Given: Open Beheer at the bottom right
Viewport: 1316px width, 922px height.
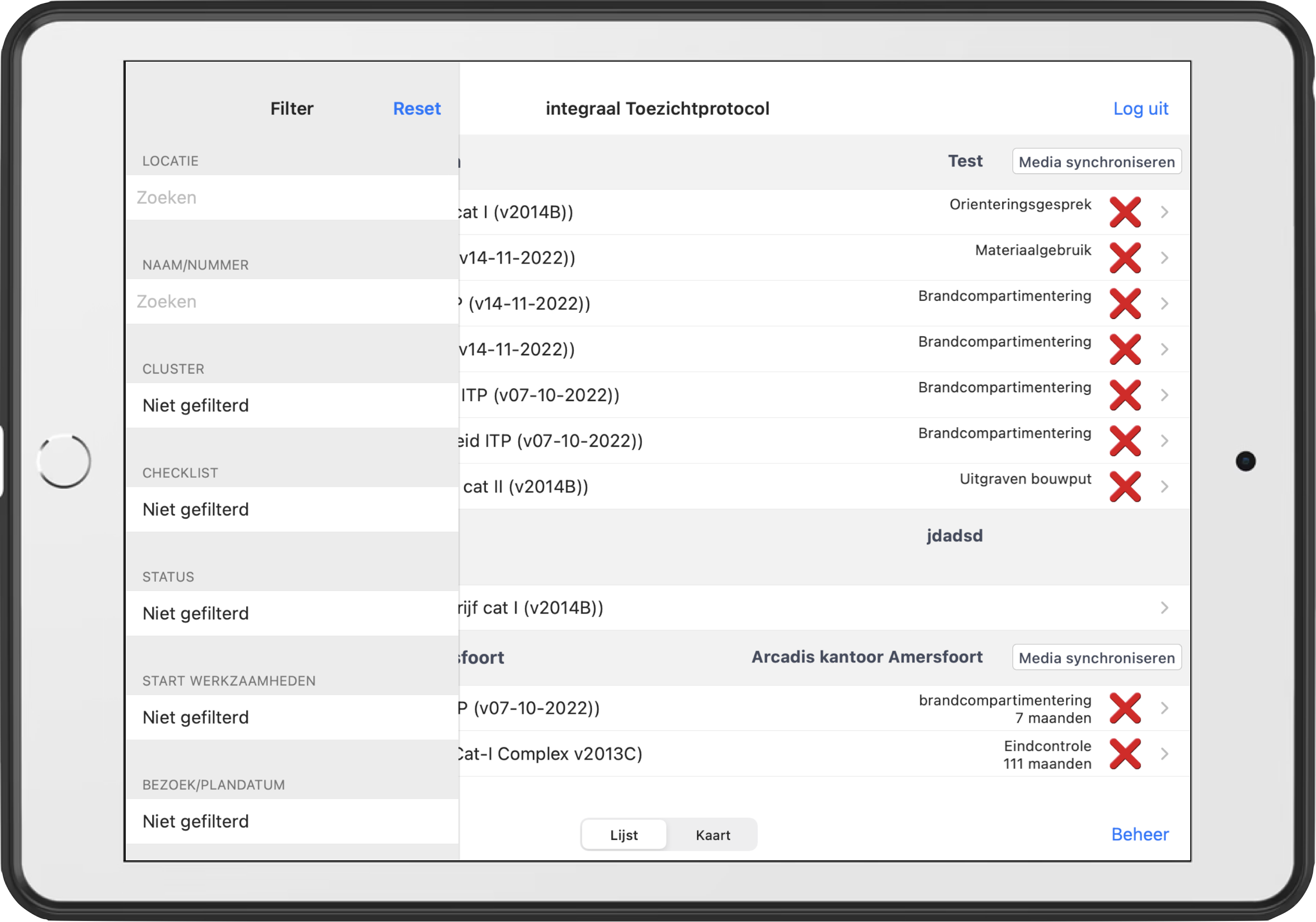Looking at the screenshot, I should tap(1140, 834).
